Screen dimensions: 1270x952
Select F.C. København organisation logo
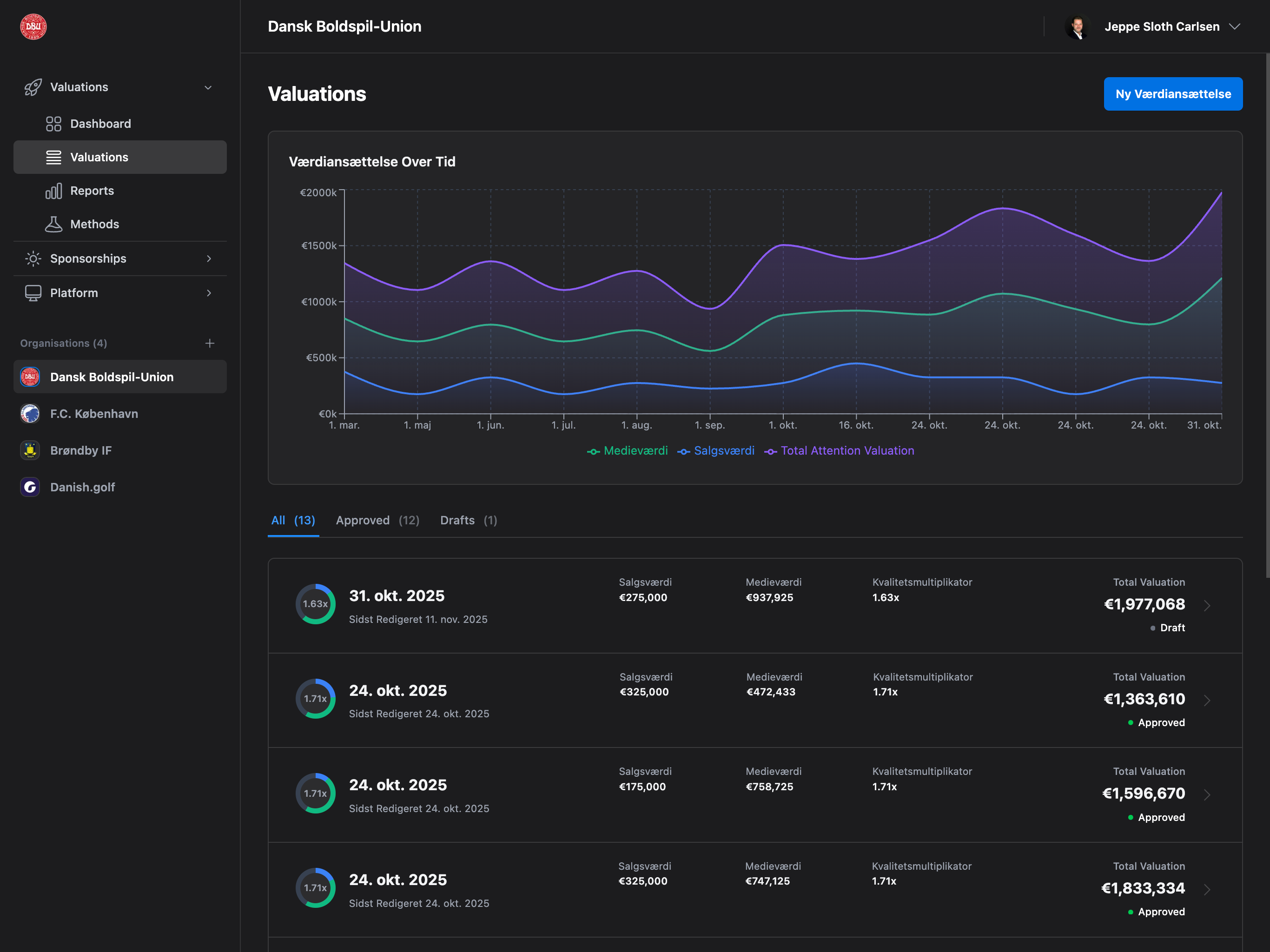30,413
